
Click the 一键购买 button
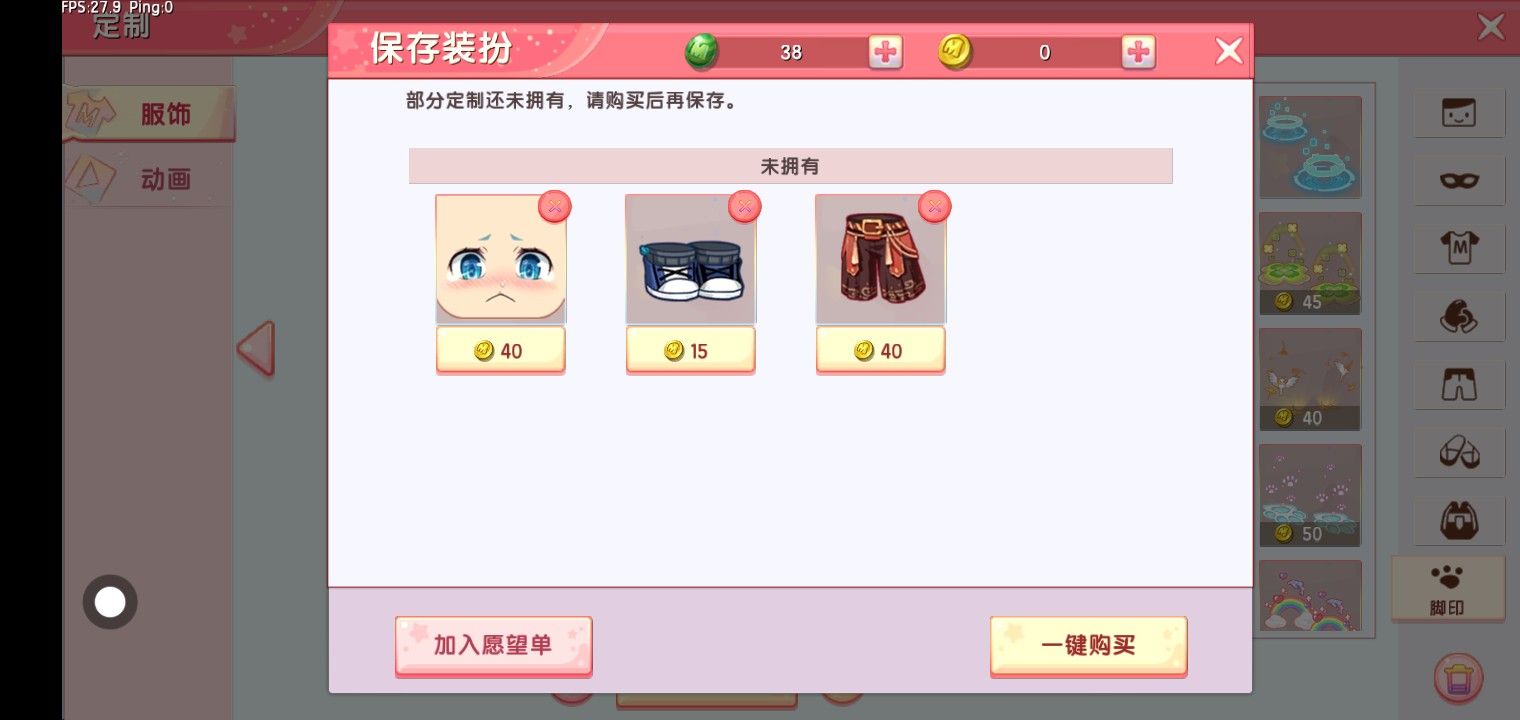point(1088,645)
